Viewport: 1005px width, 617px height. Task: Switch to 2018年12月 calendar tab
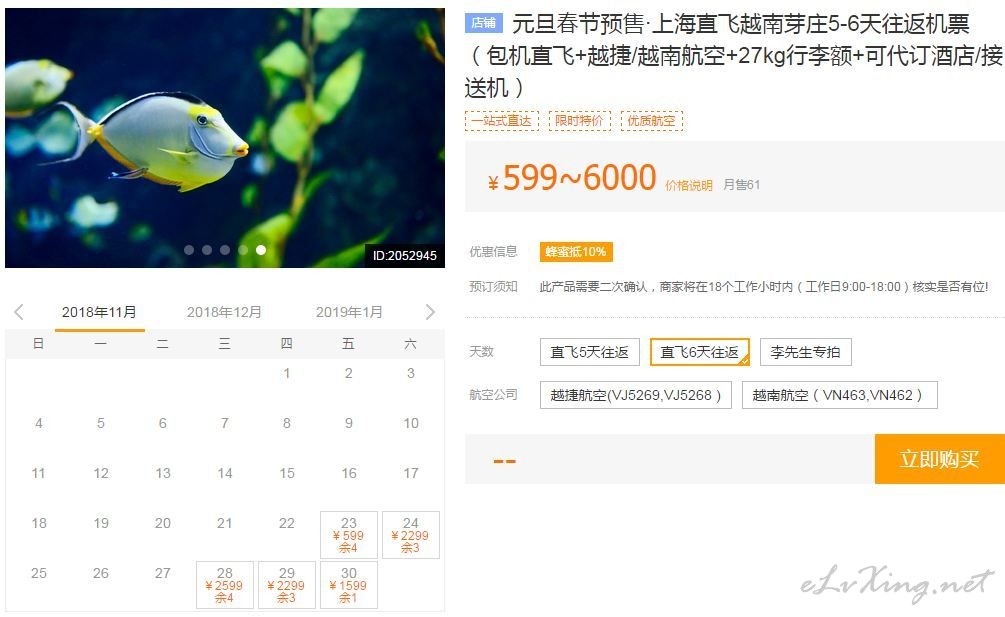click(224, 312)
